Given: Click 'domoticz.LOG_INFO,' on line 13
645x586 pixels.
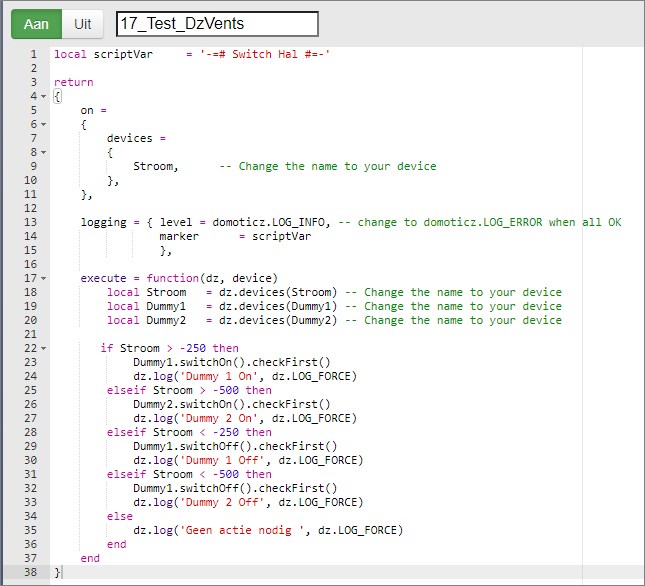Looking at the screenshot, I should coord(271,222).
